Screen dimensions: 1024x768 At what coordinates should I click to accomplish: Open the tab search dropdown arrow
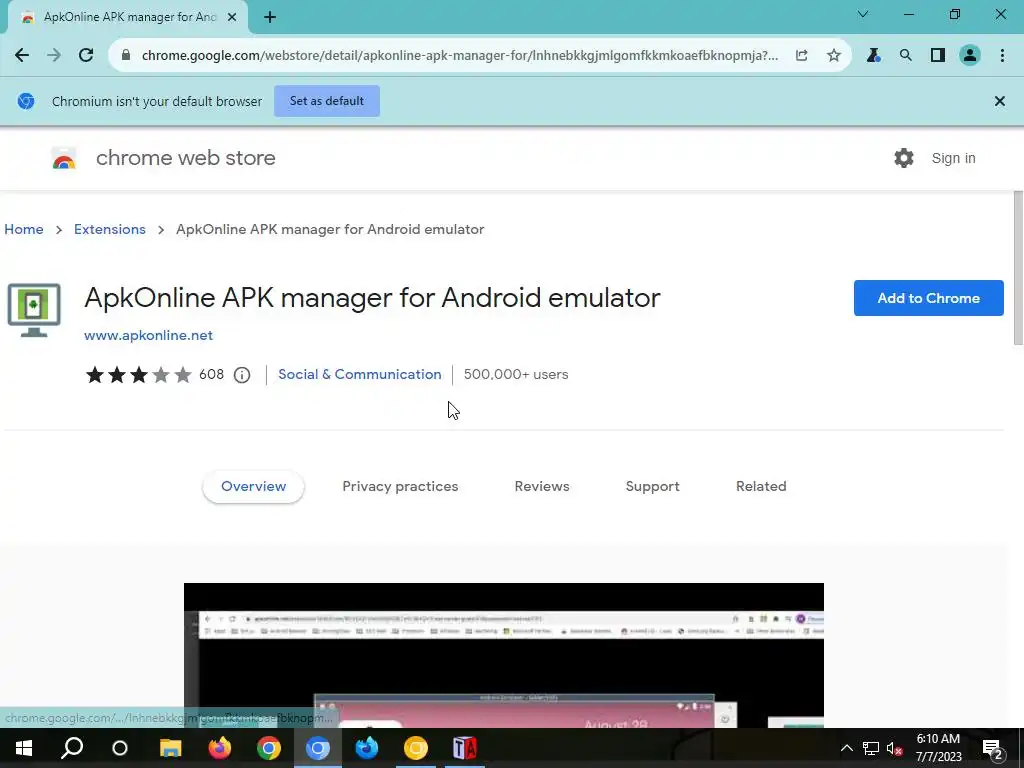click(863, 14)
